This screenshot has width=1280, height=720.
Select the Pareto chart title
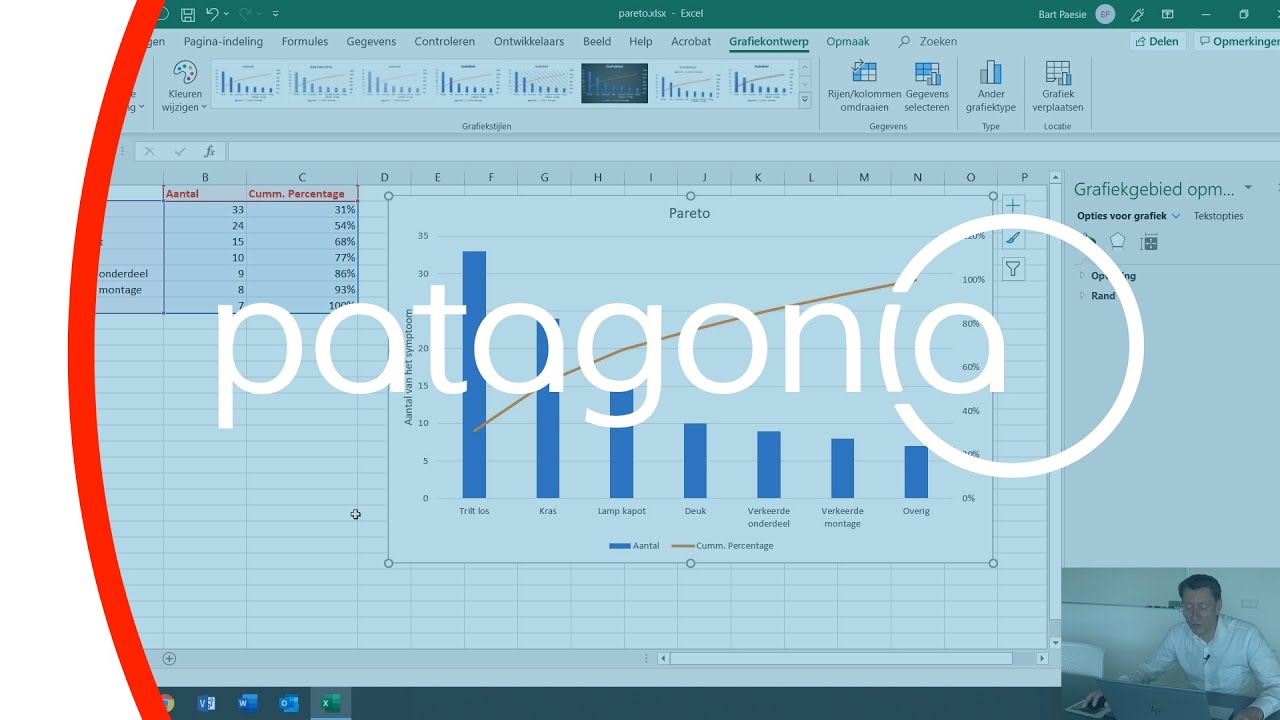689,213
